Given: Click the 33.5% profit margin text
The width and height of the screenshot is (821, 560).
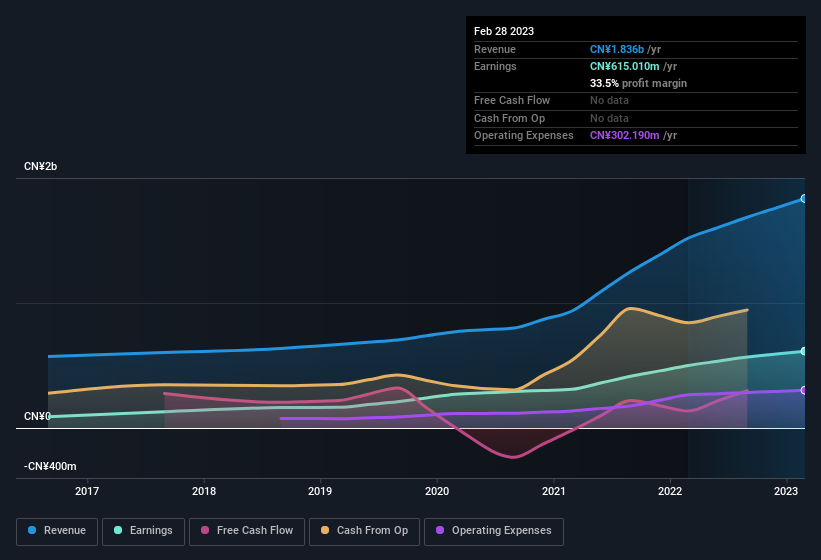Looking at the screenshot, I should pos(638,83).
